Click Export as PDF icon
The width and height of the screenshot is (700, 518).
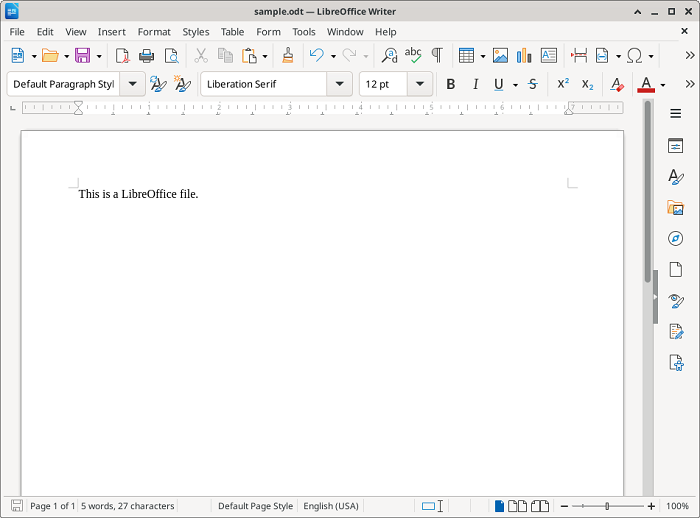121,56
